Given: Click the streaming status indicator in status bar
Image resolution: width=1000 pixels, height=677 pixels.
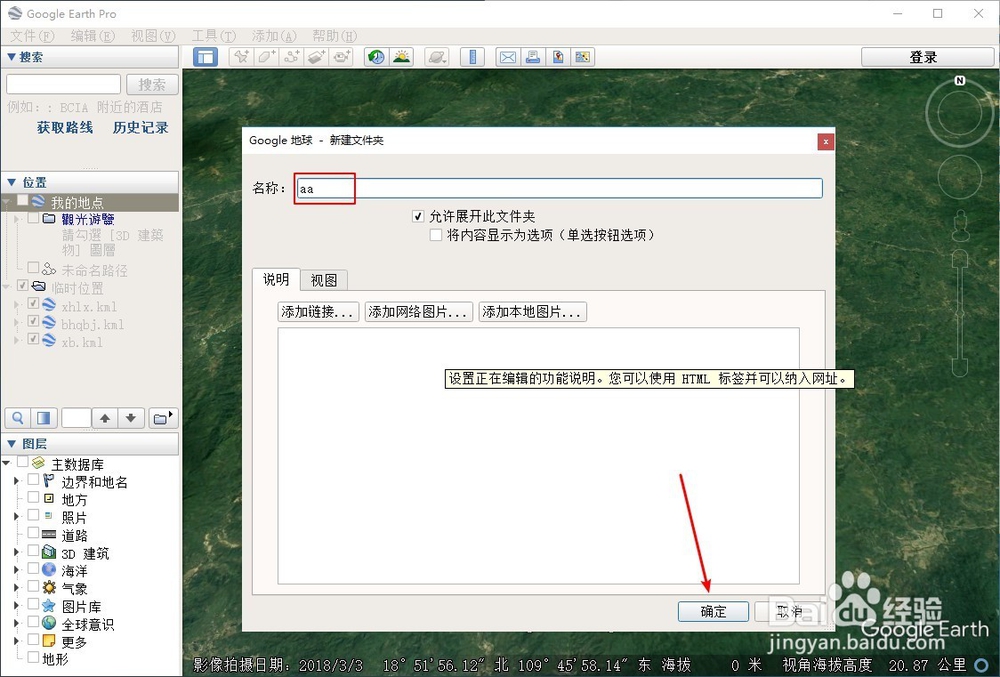Looking at the screenshot, I should pos(982,665).
